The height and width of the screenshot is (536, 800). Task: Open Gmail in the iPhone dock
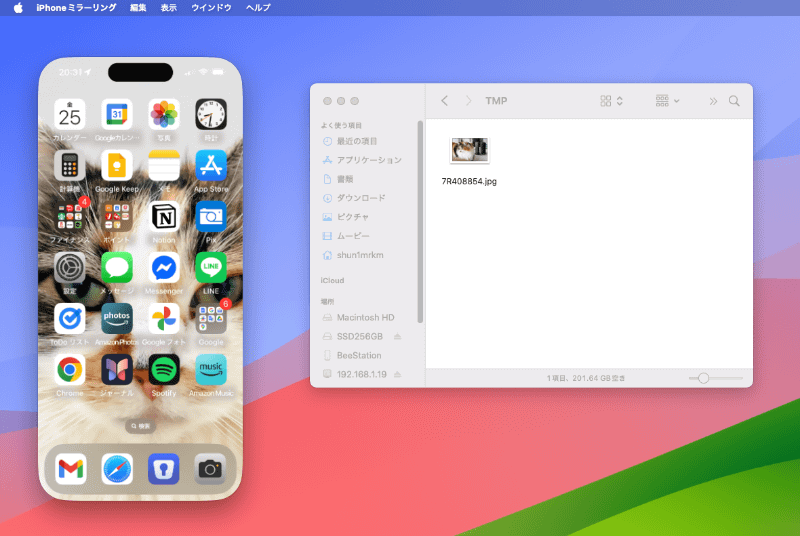click(x=70, y=469)
